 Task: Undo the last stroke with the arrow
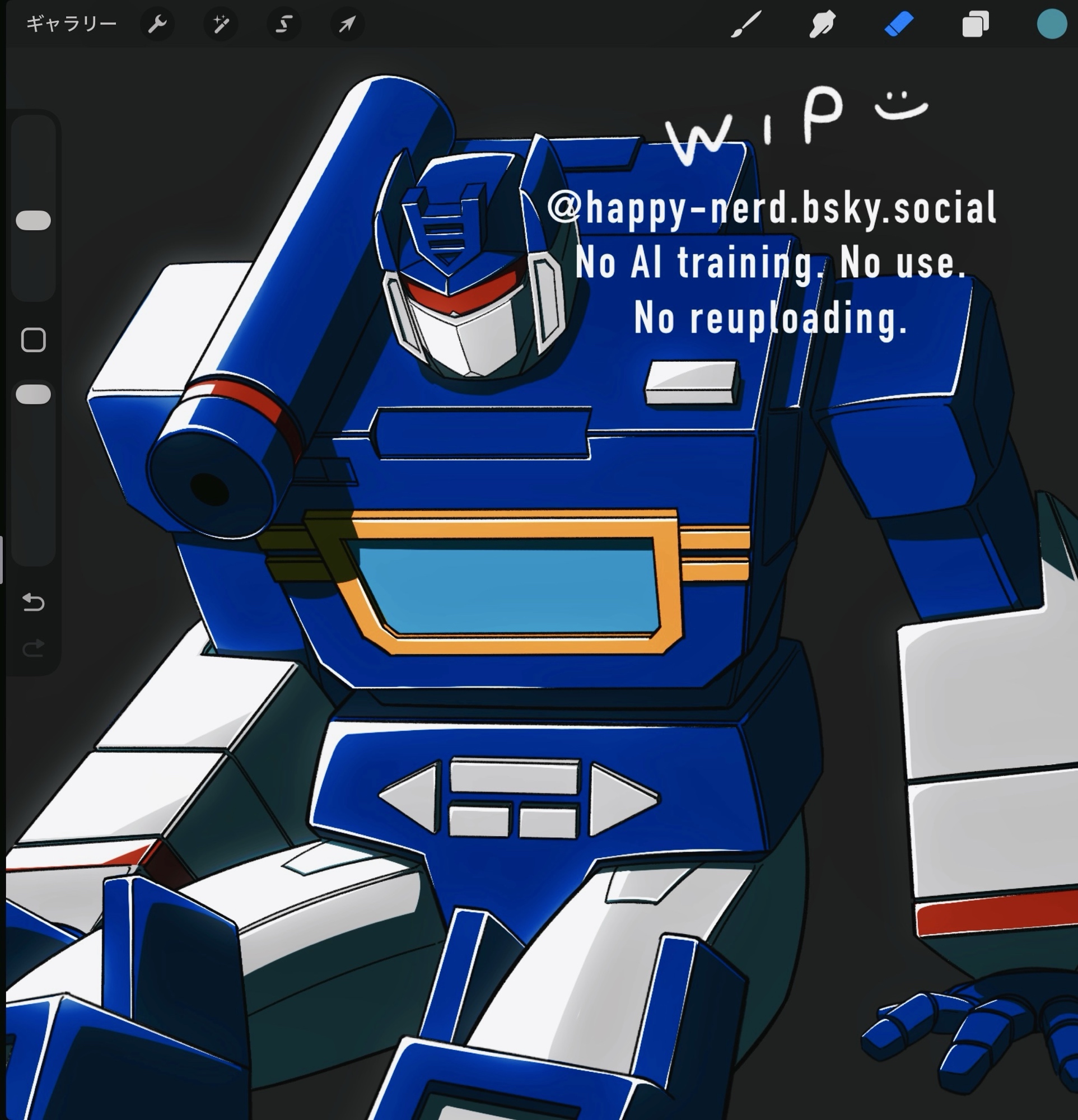[33, 603]
